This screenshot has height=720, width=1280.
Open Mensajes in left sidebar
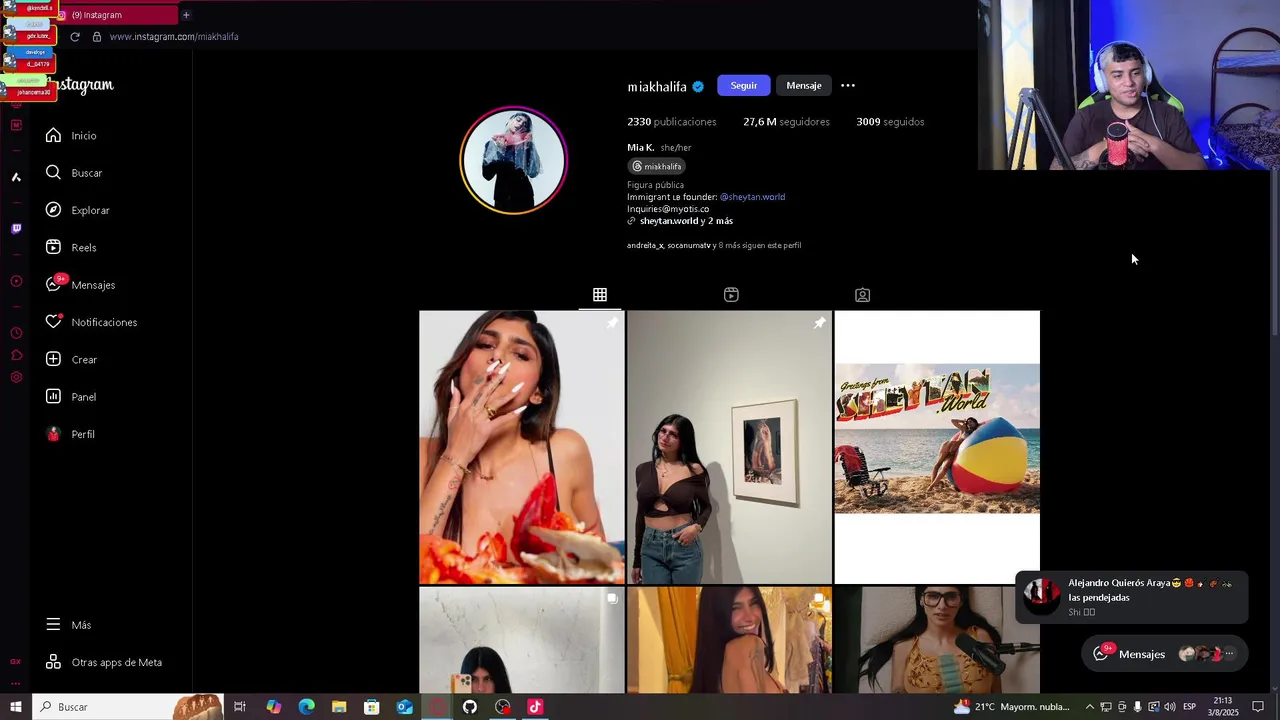80,285
